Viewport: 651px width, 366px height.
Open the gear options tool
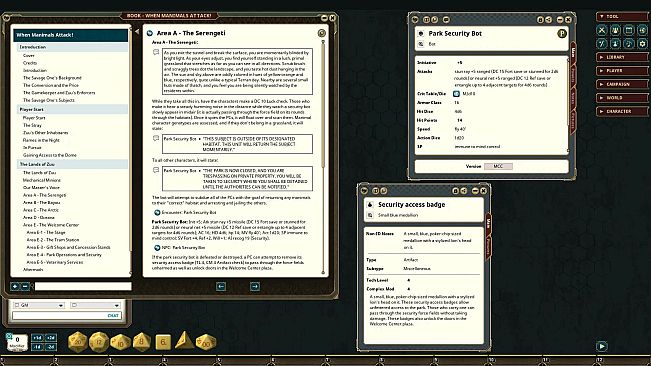point(642,43)
